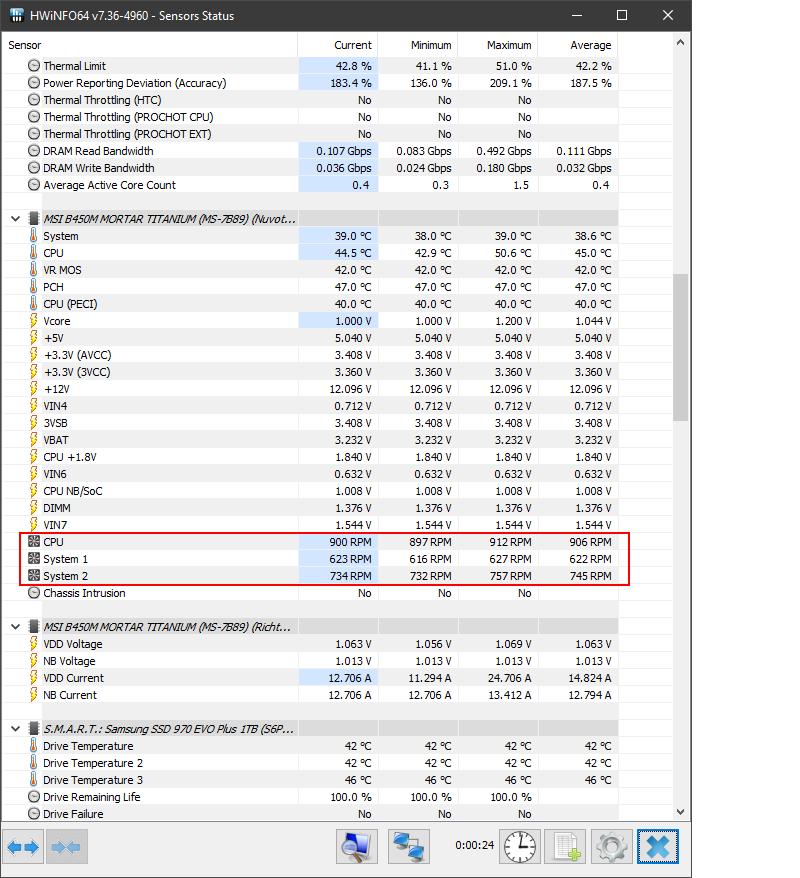The image size is (800, 878).
Task: Reset the elapsed time clock icon
Action: (520, 847)
